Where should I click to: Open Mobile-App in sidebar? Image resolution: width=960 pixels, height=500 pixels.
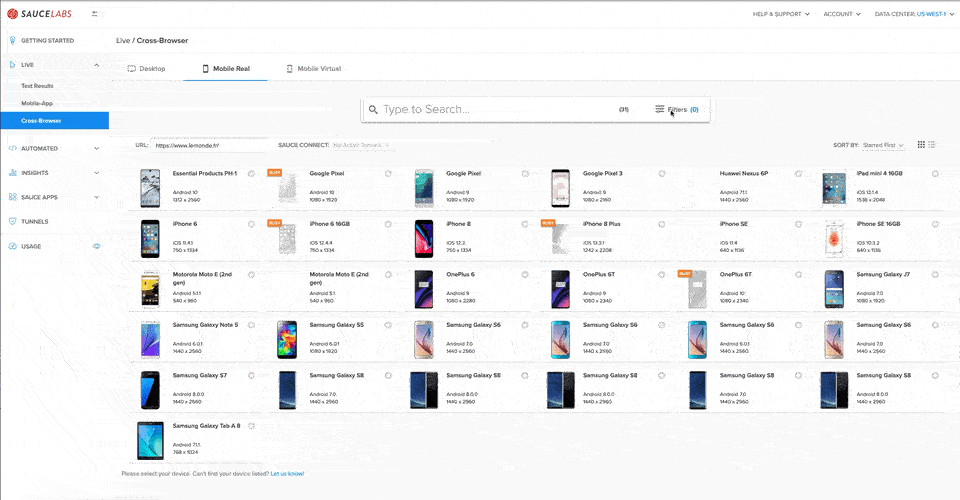[37, 103]
